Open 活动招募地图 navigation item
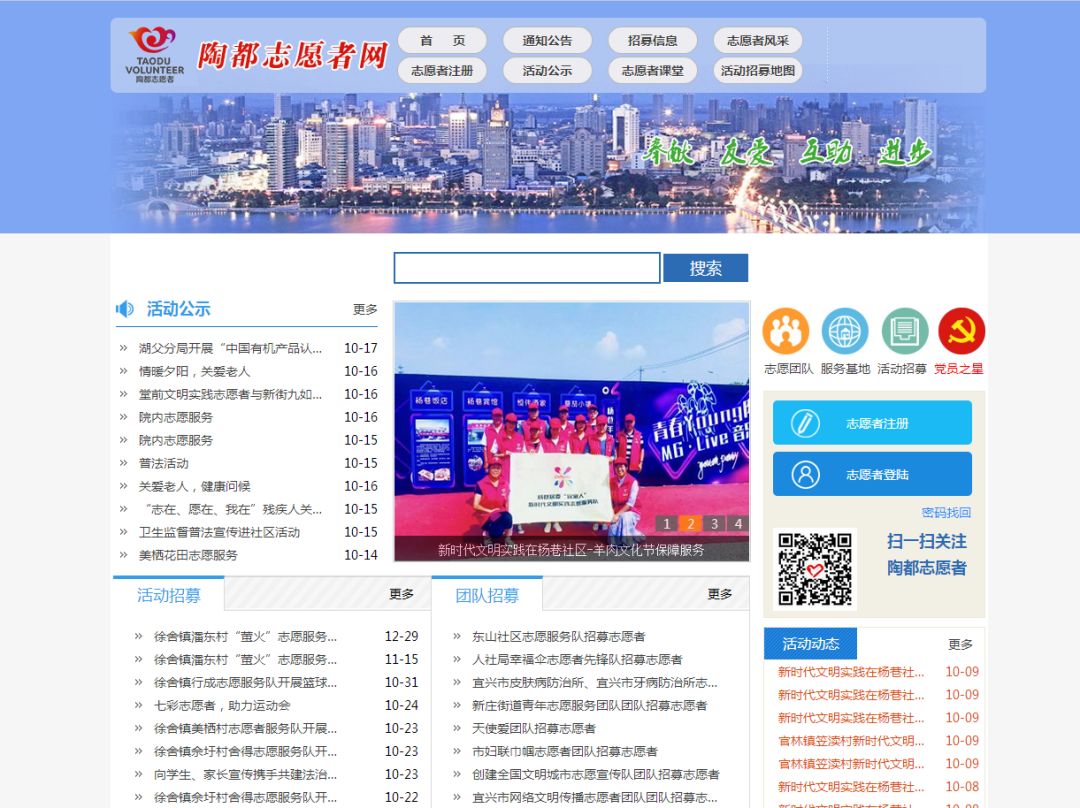The width and height of the screenshot is (1080, 808). coord(758,70)
